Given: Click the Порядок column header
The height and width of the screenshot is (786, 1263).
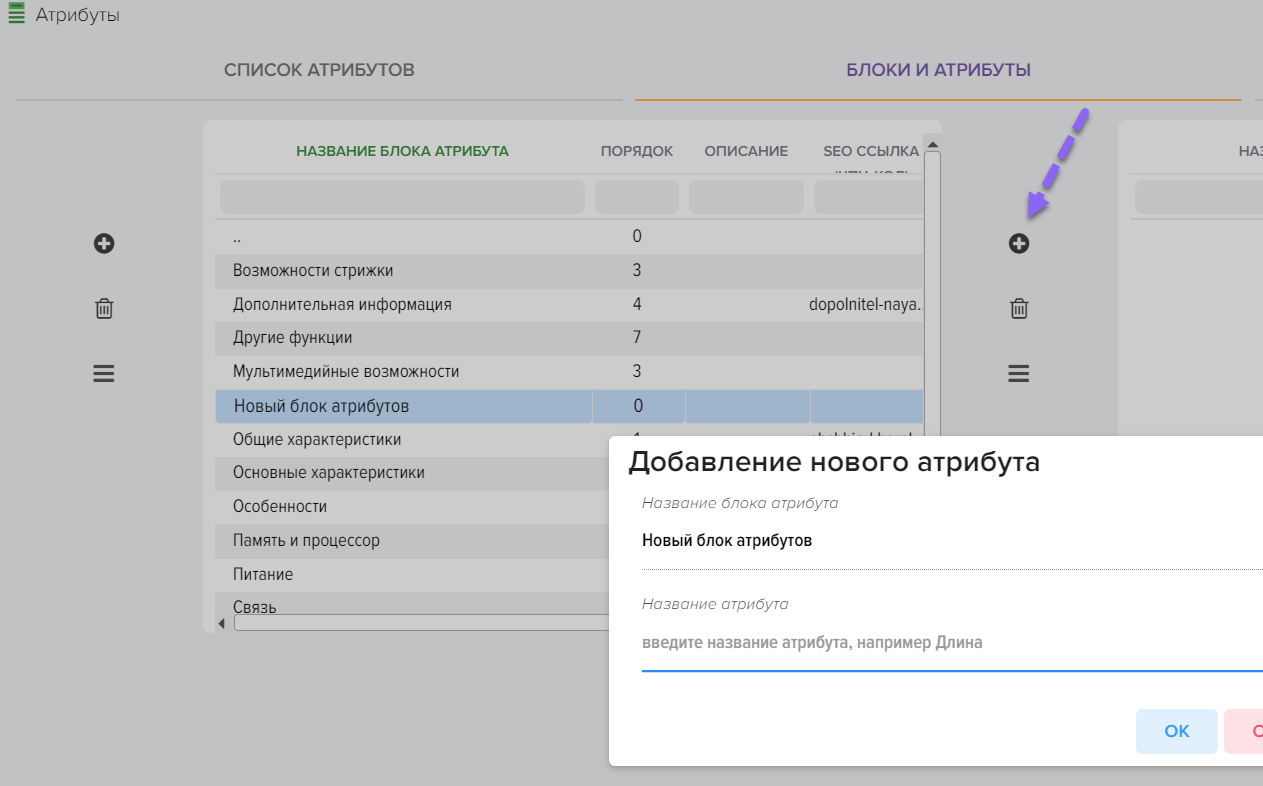Looking at the screenshot, I should tap(636, 151).
